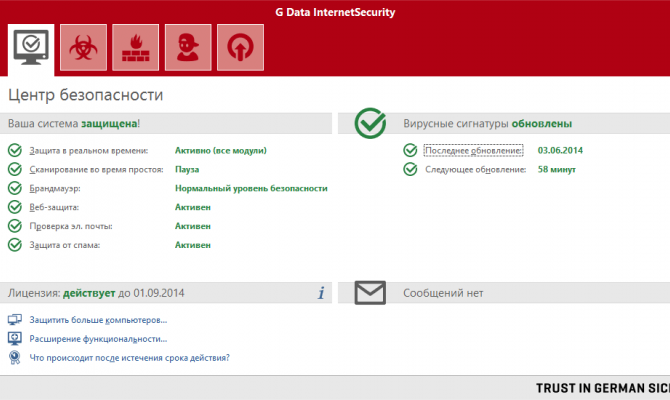670x400 pixels.
Task: Open Защита в реальном времени settings
Action: pos(88,150)
